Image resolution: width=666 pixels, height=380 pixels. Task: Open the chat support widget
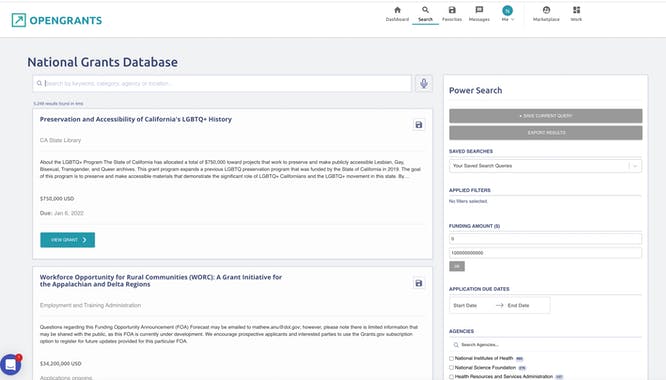[10, 364]
